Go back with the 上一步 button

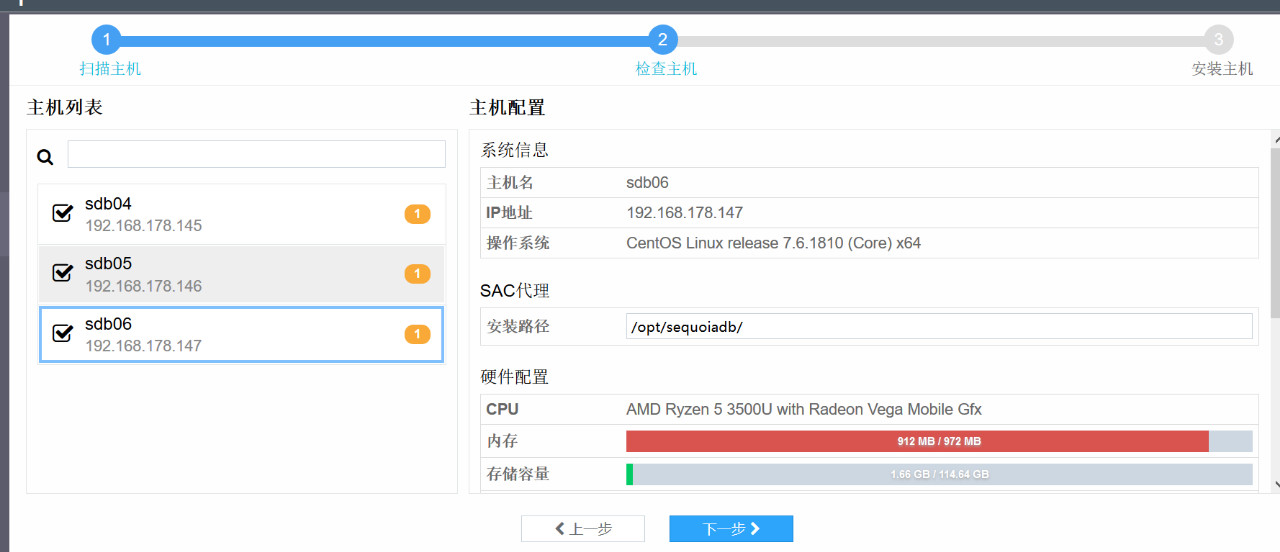click(x=583, y=529)
